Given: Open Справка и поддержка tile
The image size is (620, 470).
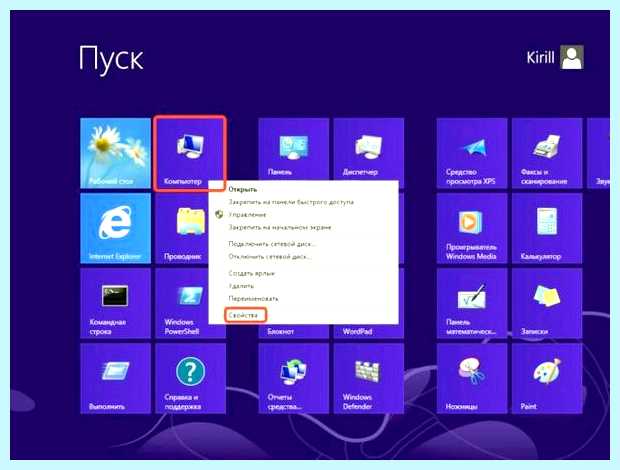Looking at the screenshot, I should point(191,378).
